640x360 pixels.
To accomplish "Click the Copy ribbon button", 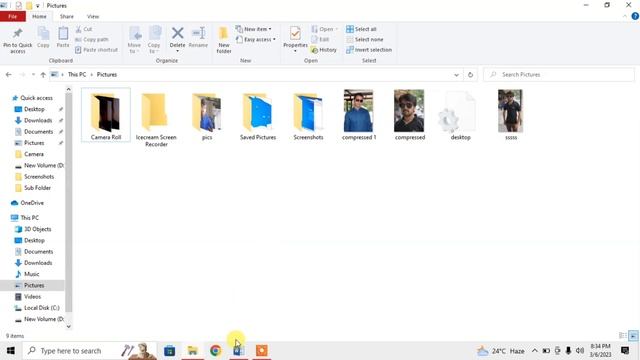I will pos(43,38).
